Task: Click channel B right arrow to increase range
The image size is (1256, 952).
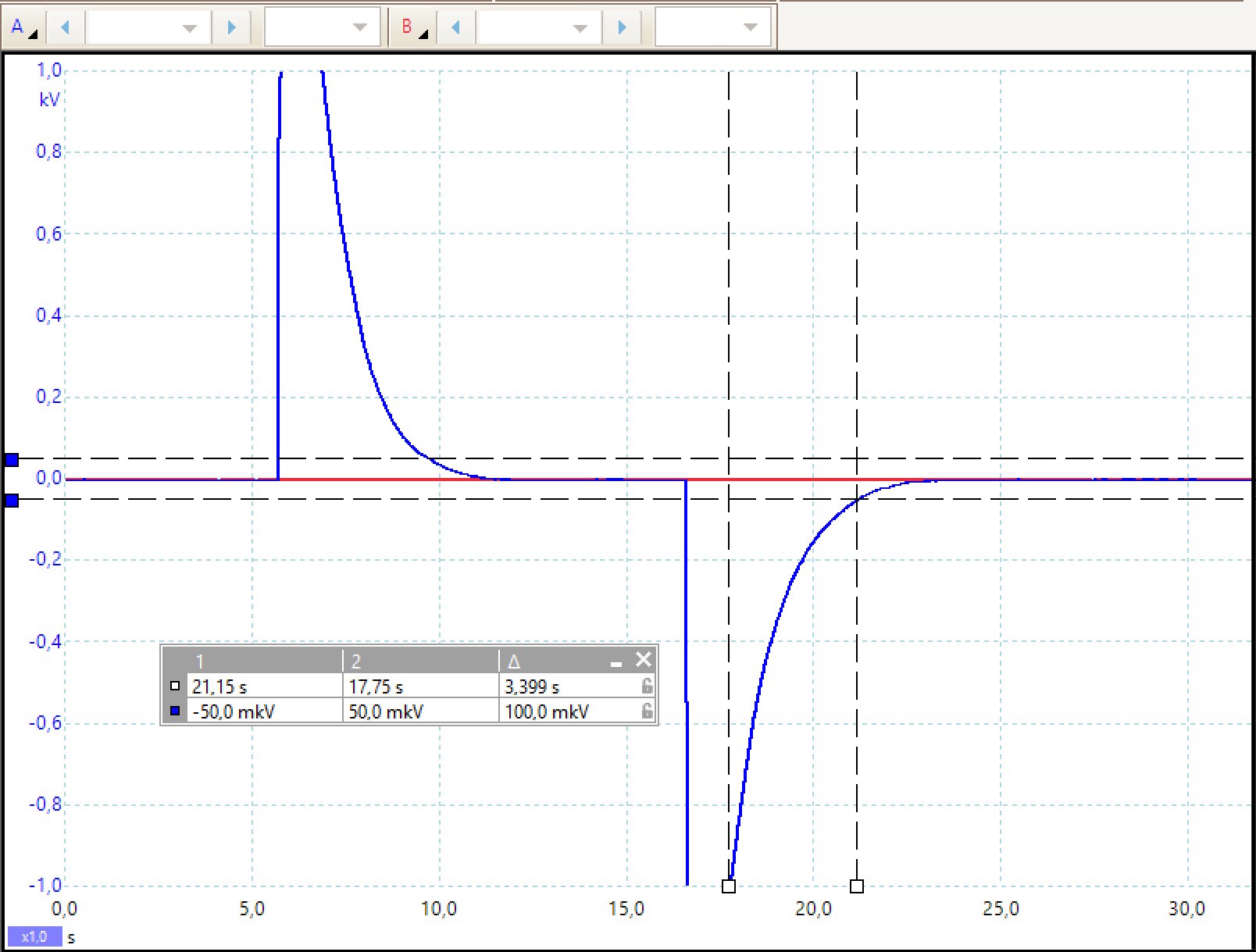Action: tap(622, 27)
